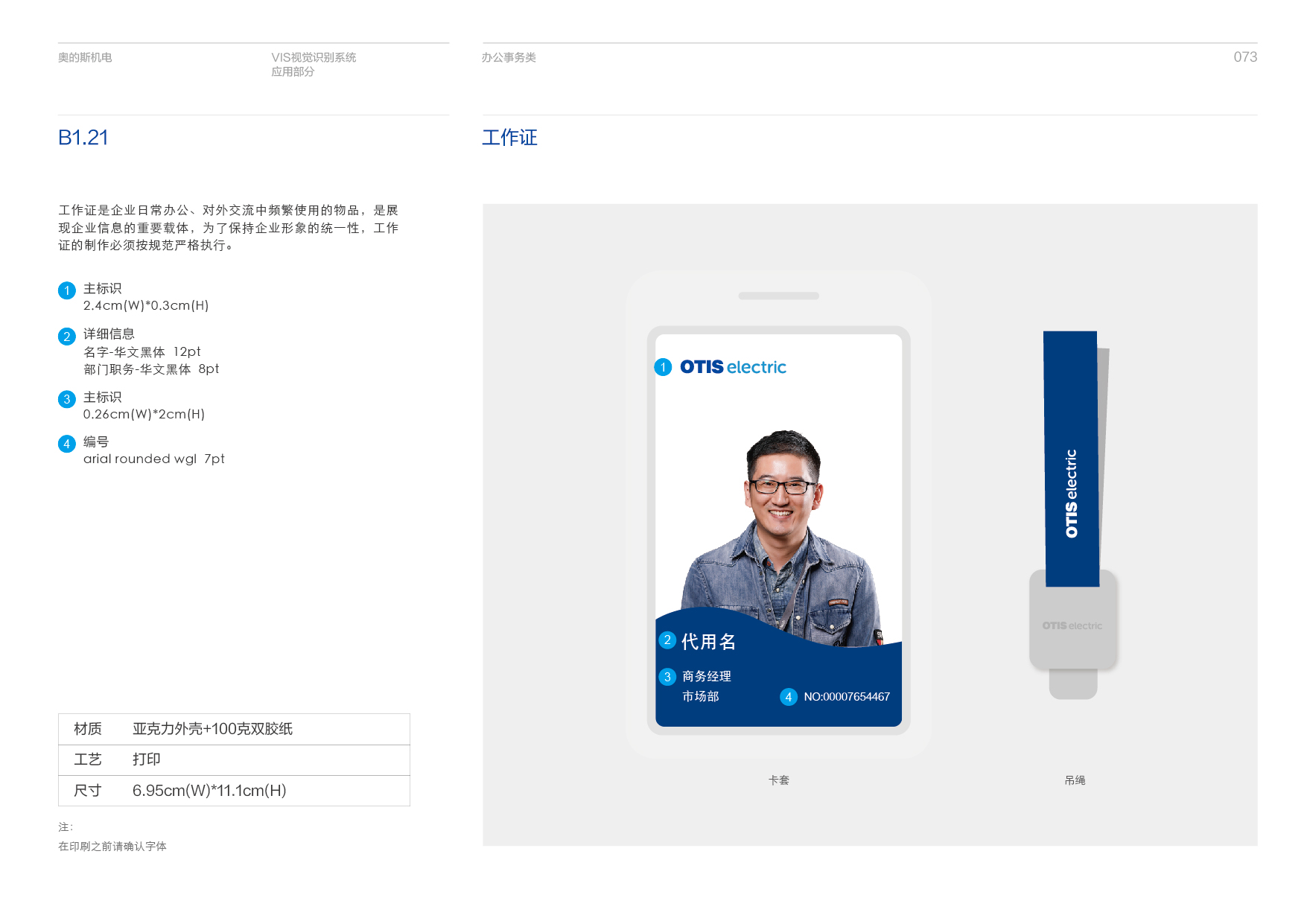This screenshot has height=924, width=1307.
Task: Click the 工作证 page title
Action: point(509,138)
